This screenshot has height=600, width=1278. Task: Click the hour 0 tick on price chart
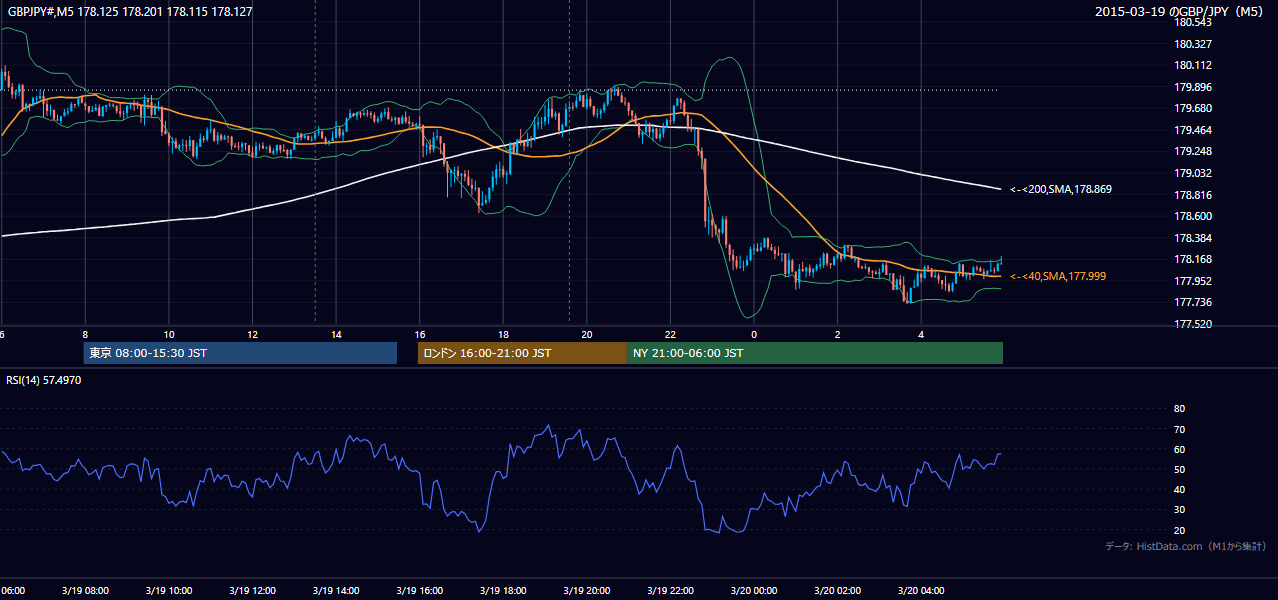pyautogui.click(x=755, y=334)
